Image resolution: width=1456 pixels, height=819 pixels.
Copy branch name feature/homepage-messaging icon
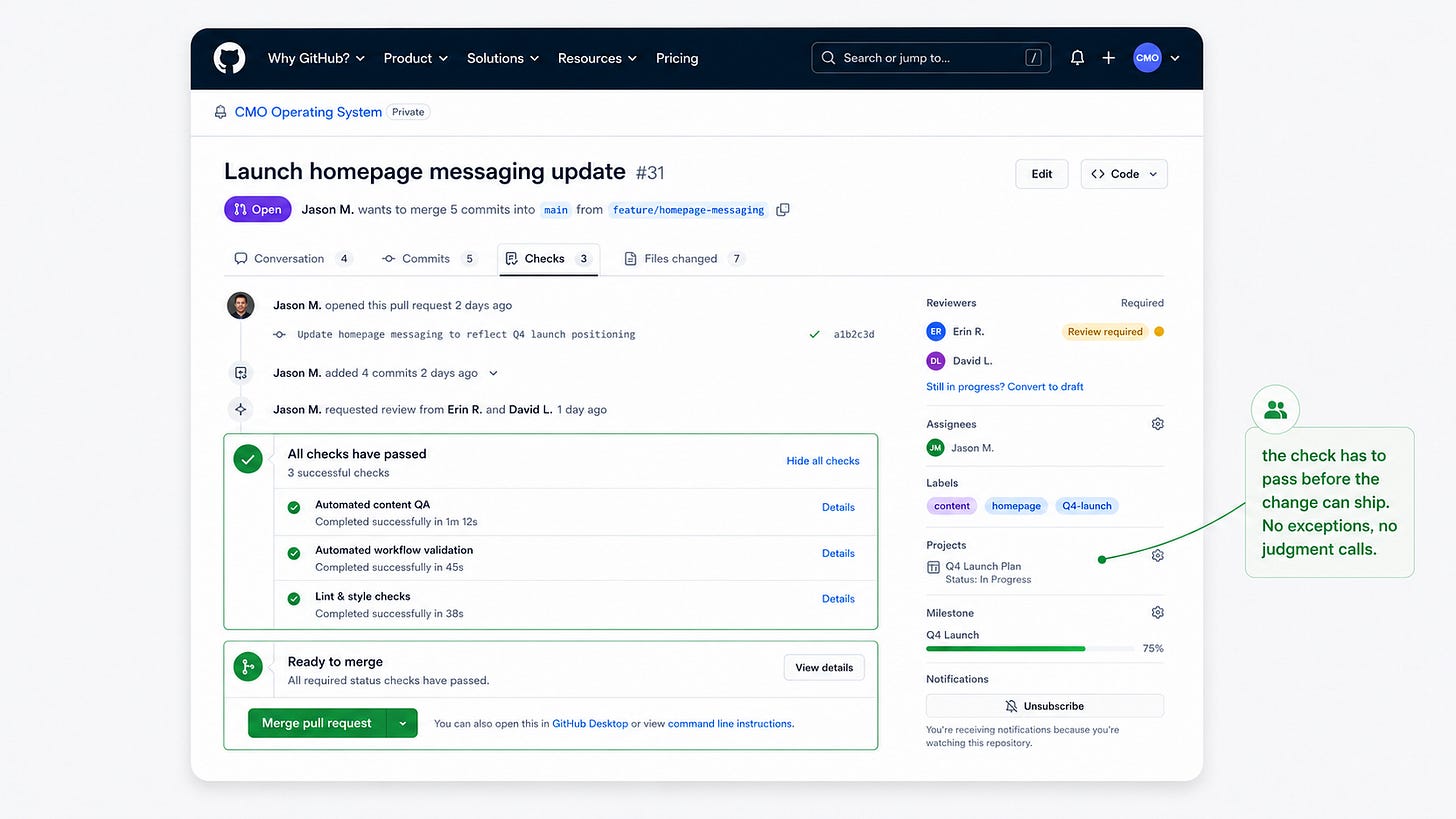[x=783, y=210]
